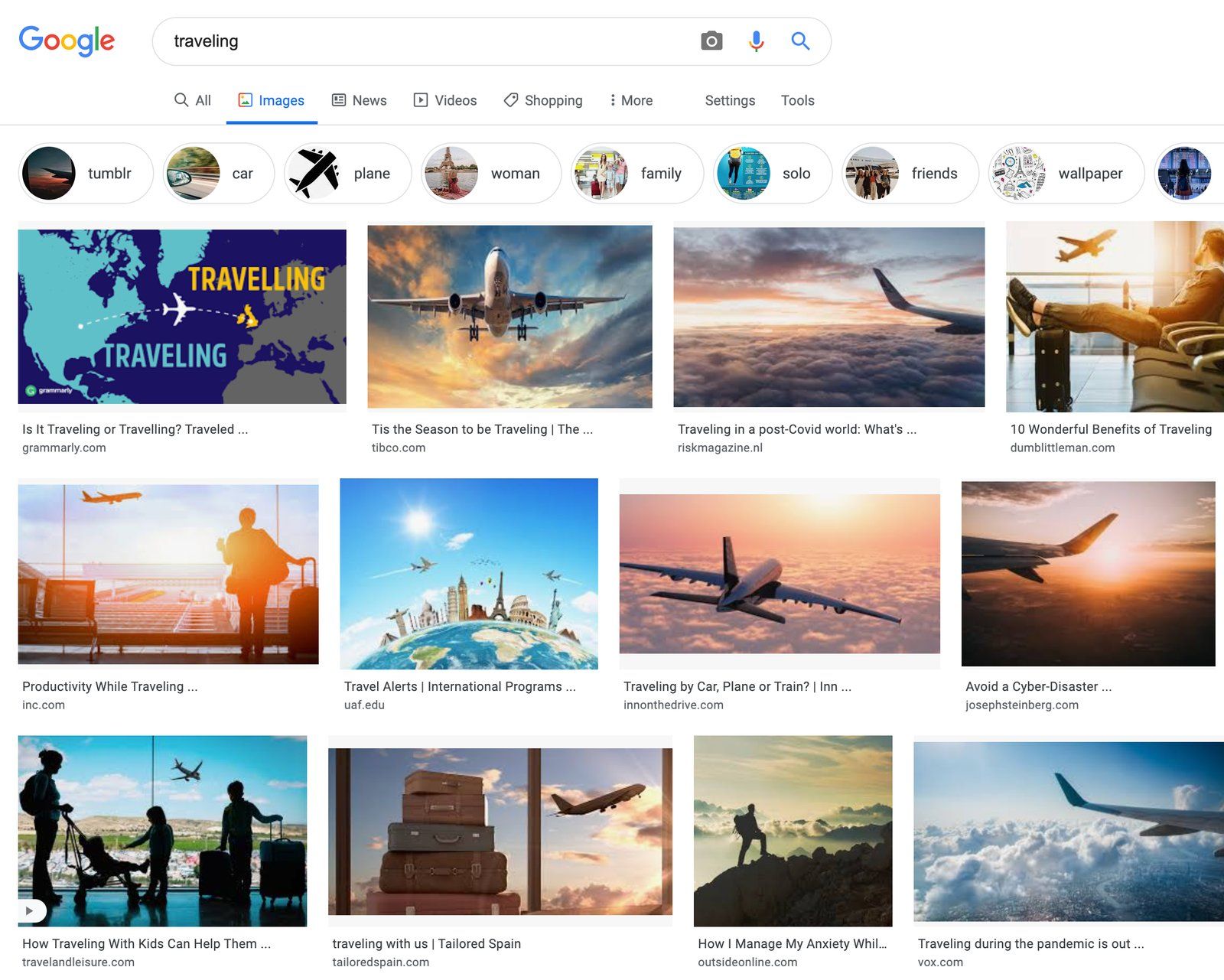This screenshot has height=980, width=1224.
Task: Visit outsideonline.com source link
Action: coord(747,962)
